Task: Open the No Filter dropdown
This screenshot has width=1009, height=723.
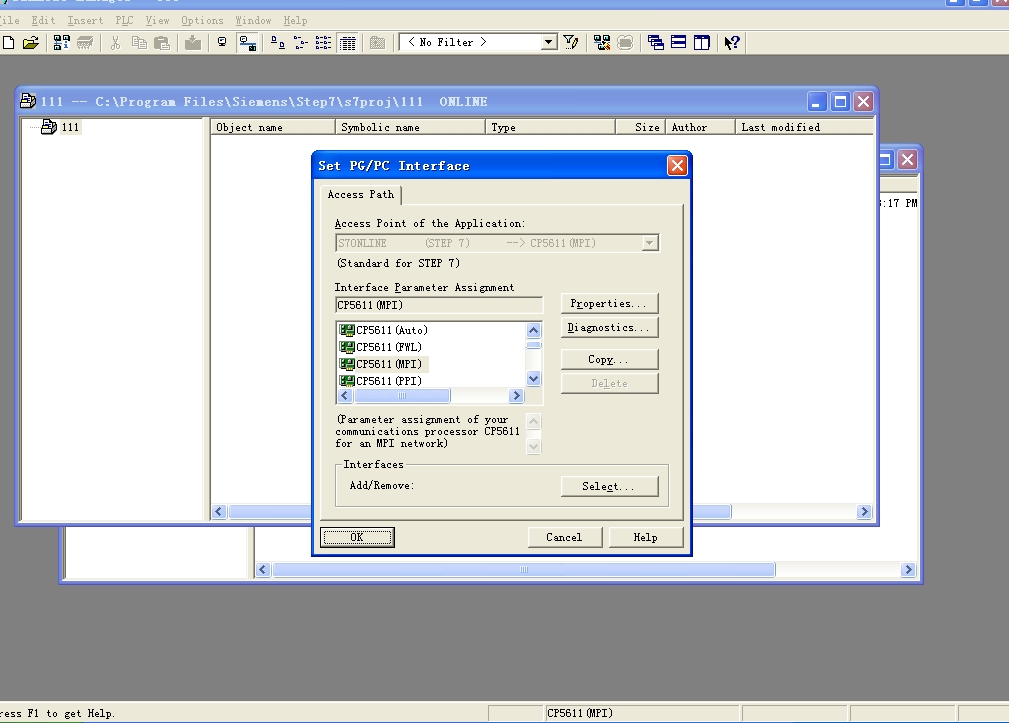Action: 548,42
